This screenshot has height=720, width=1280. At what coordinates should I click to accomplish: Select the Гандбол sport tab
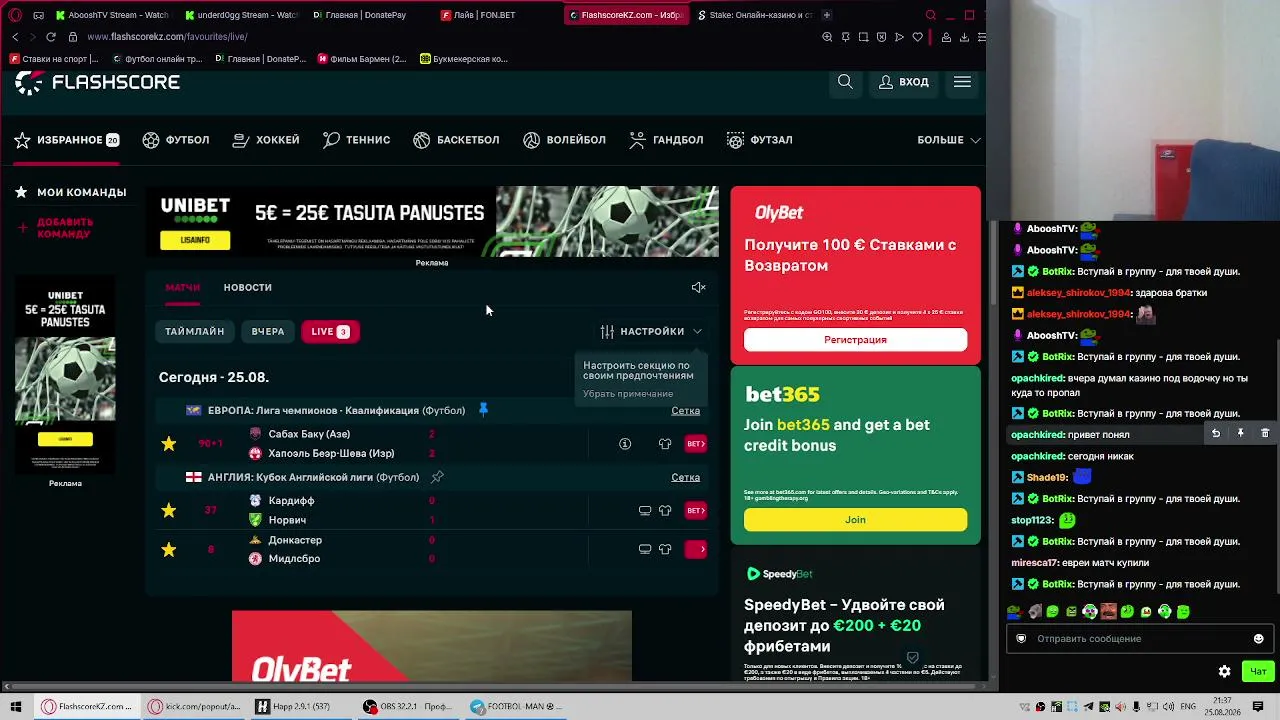pyautogui.click(x=666, y=140)
